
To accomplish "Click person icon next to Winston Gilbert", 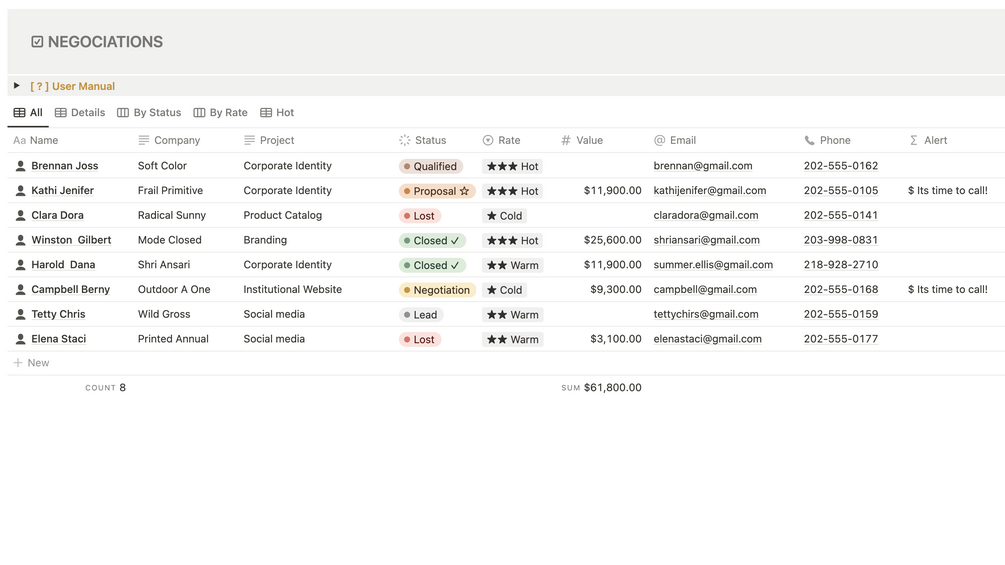I will [x=21, y=240].
